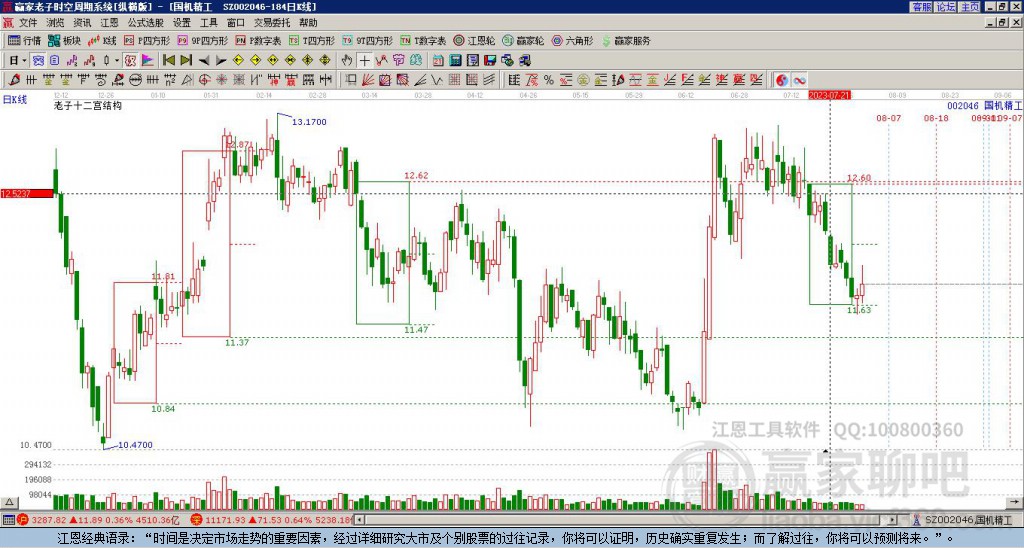Jump to last bar icon
The image size is (1024, 548).
(x=186, y=60)
